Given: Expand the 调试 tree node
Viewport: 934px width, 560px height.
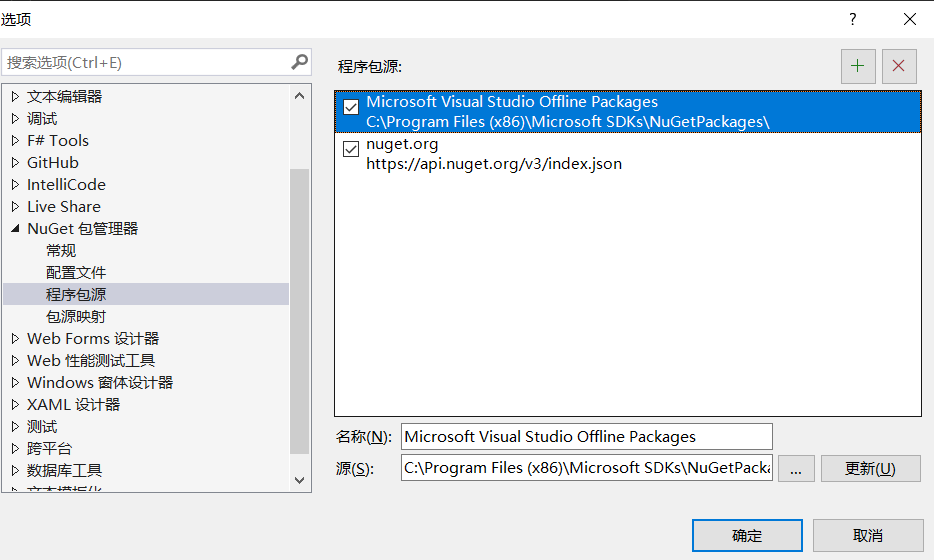Looking at the screenshot, I should click(x=15, y=119).
